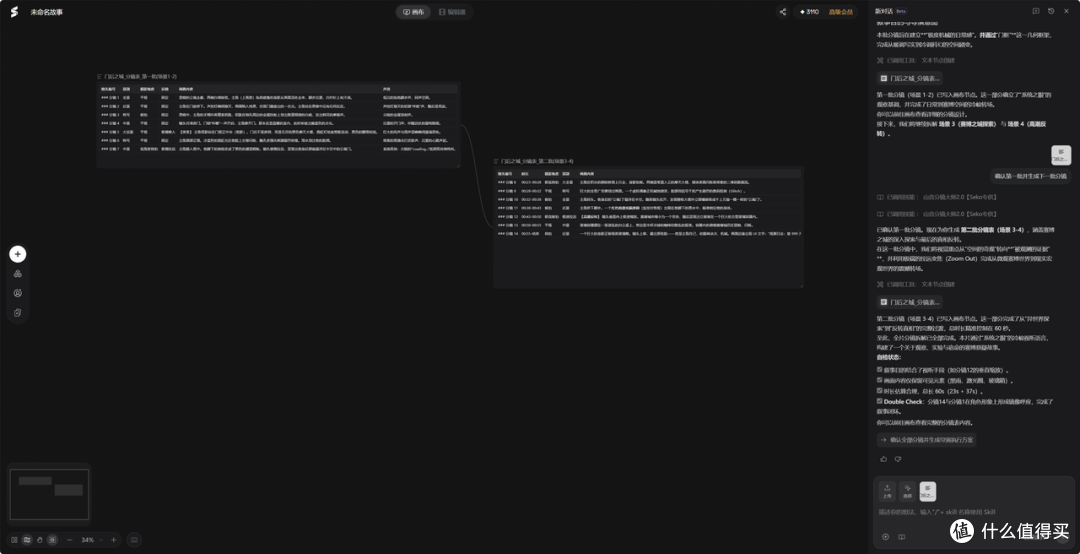This screenshot has width=1080, height=554.
Task: Click the first 门后之城_分镜表 file chip
Action: pyautogui.click(x=909, y=79)
